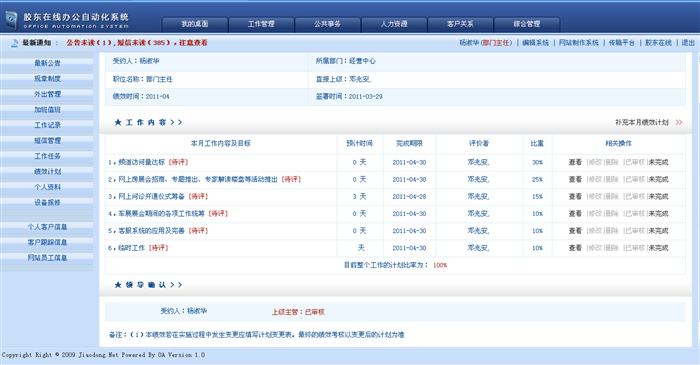Switch to the 公共事务 tab

click(327, 24)
